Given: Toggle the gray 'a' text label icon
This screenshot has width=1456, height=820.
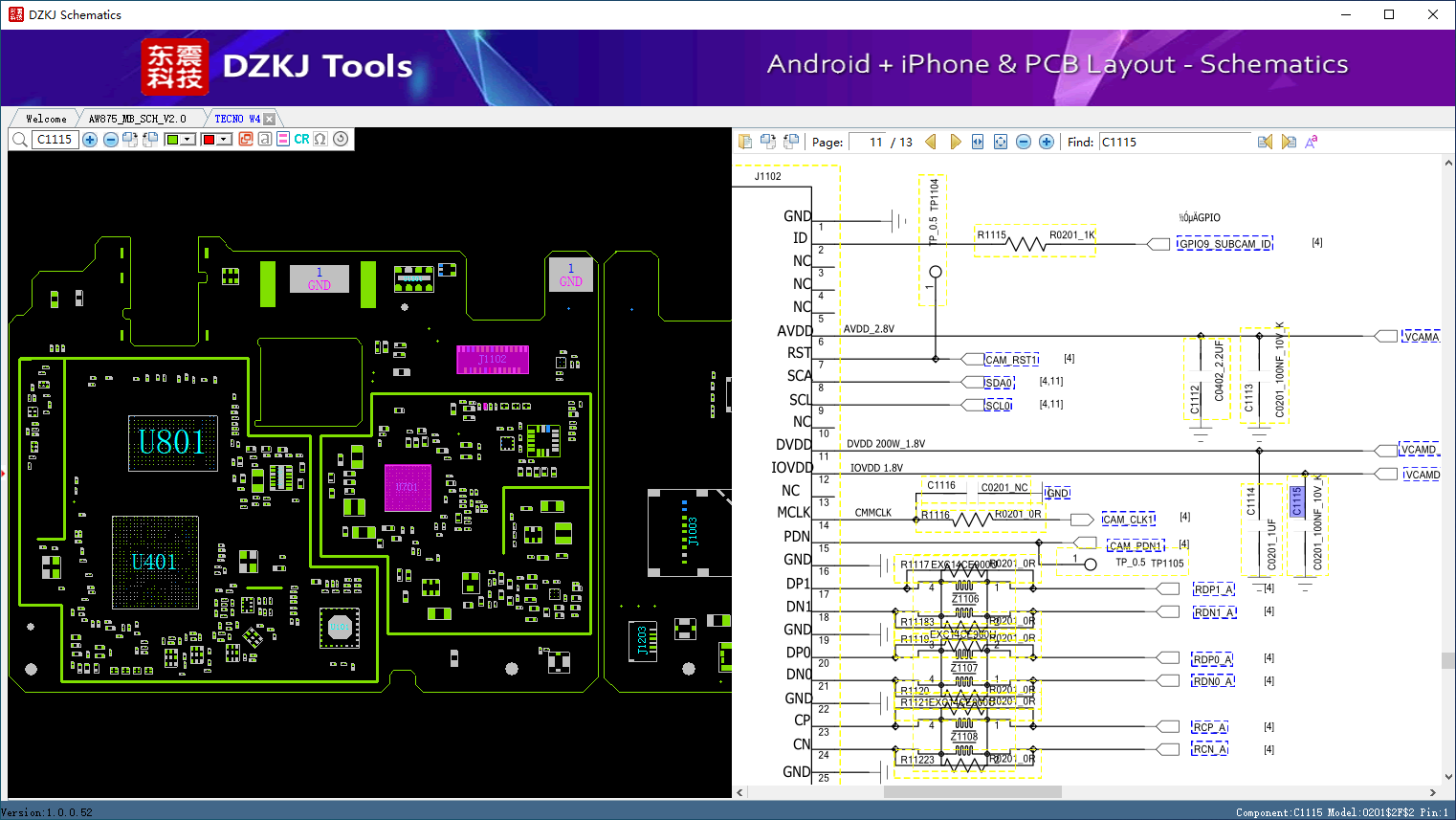Looking at the screenshot, I should click(265, 139).
